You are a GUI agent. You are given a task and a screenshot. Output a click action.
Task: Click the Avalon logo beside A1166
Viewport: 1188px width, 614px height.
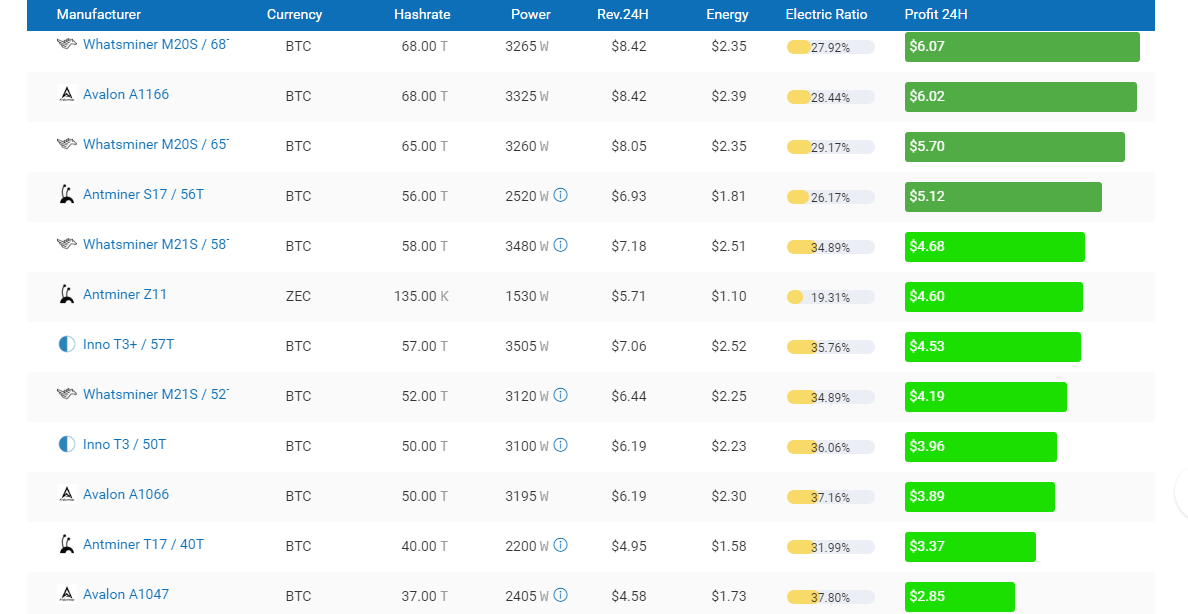point(67,94)
